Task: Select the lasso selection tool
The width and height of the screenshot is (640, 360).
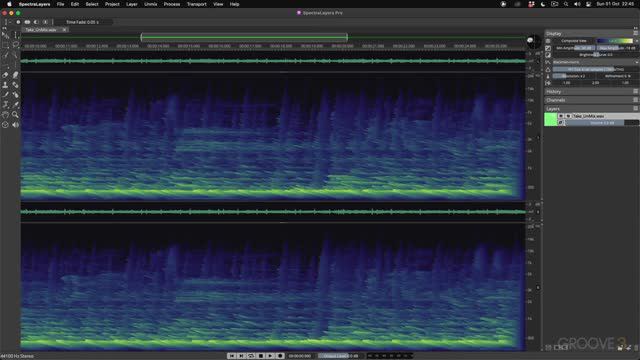Action: point(16,45)
